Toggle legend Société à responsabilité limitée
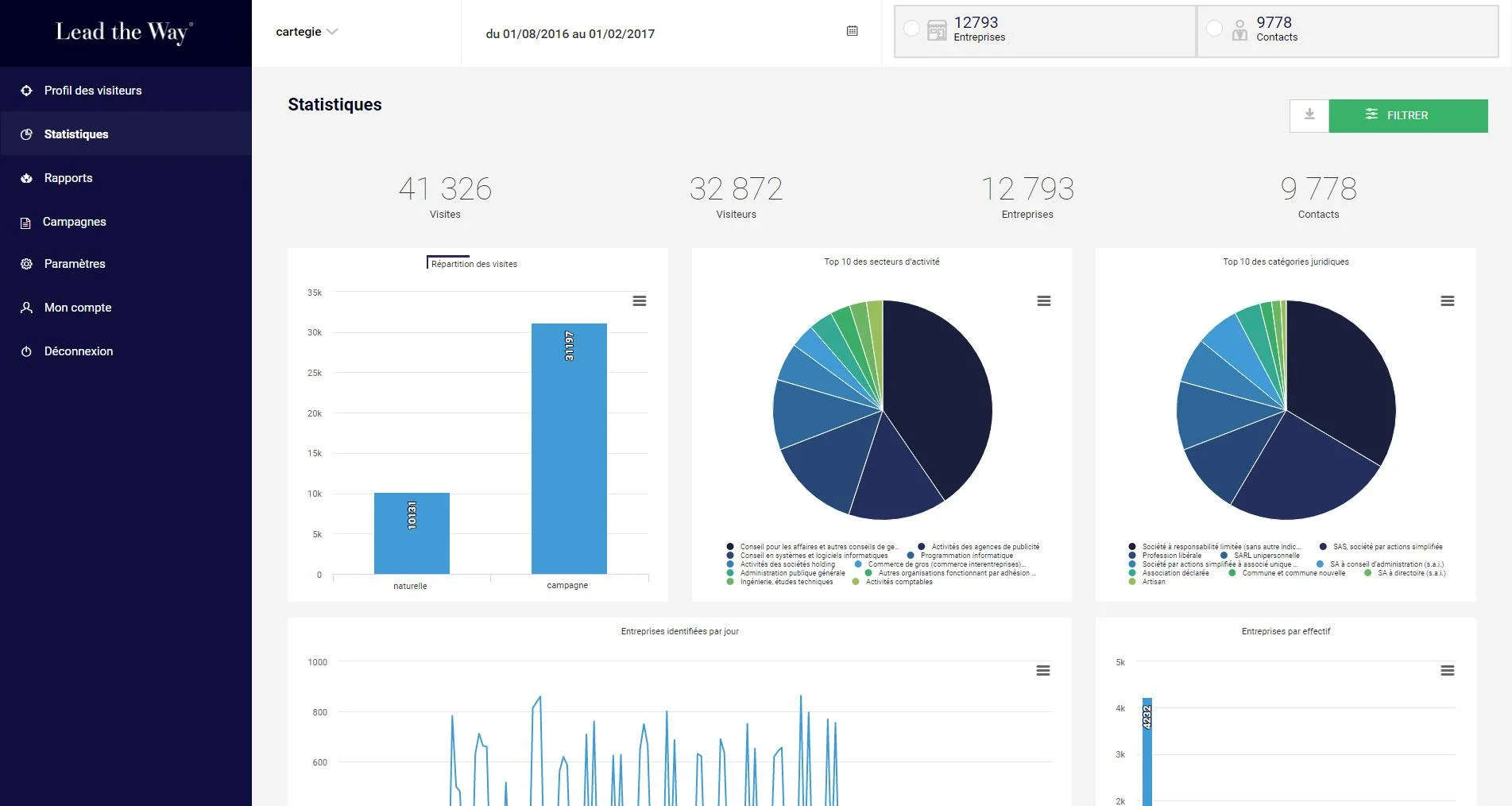This screenshot has width=1512, height=806. pos(1216,547)
